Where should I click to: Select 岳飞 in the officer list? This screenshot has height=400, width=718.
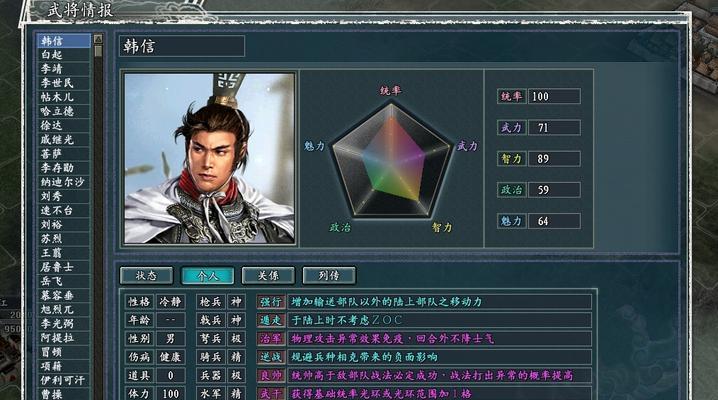click(x=64, y=282)
